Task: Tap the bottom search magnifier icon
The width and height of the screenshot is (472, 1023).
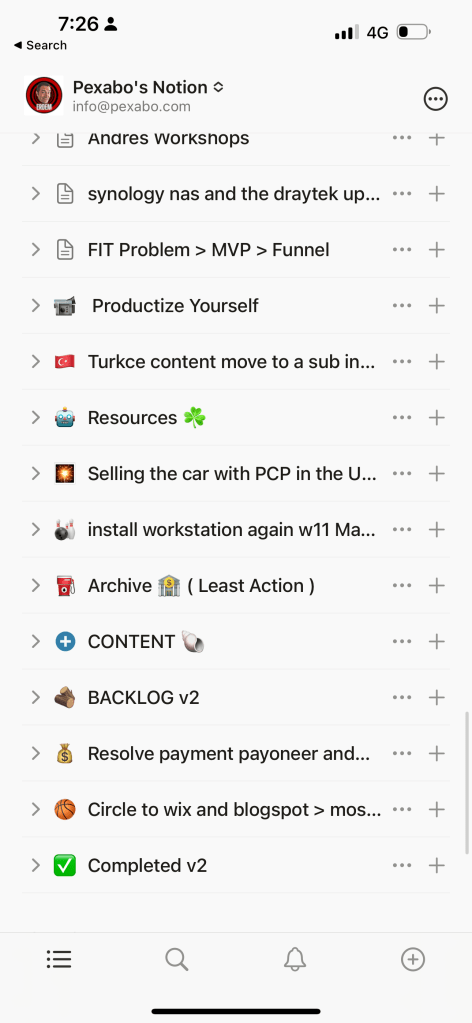Action: click(176, 959)
